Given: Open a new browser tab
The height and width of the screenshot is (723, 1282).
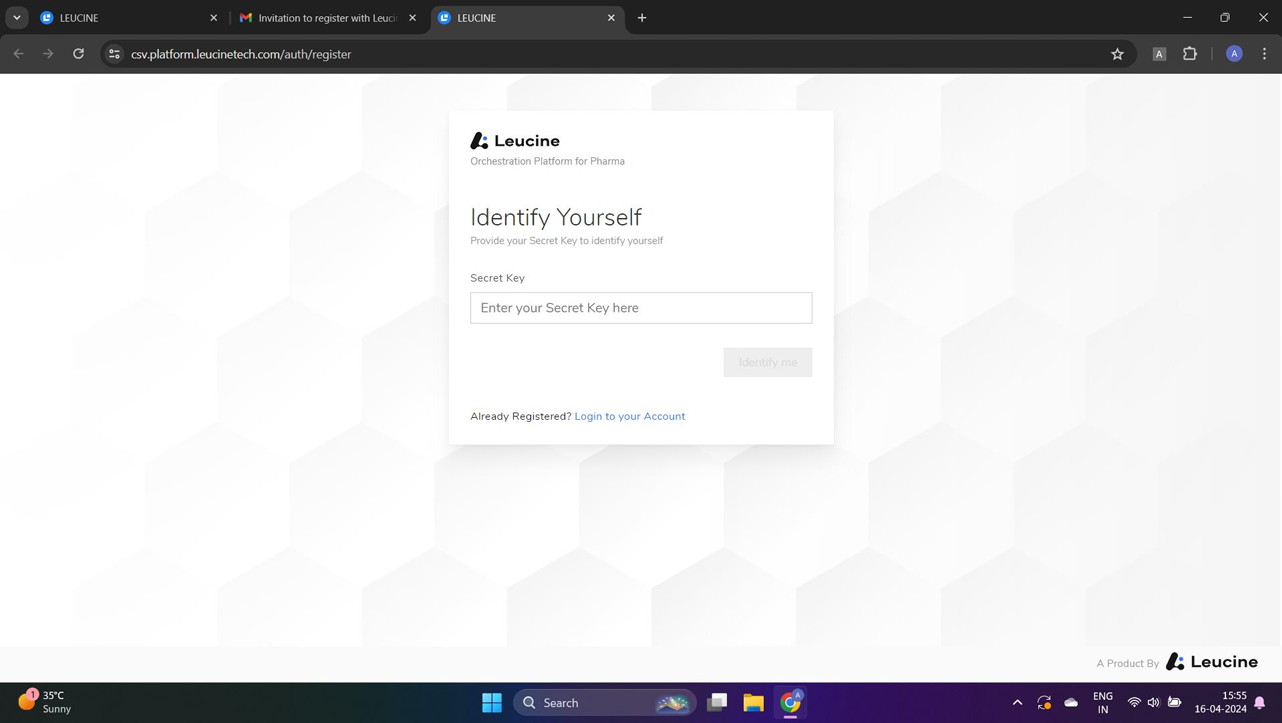Looking at the screenshot, I should (x=642, y=18).
